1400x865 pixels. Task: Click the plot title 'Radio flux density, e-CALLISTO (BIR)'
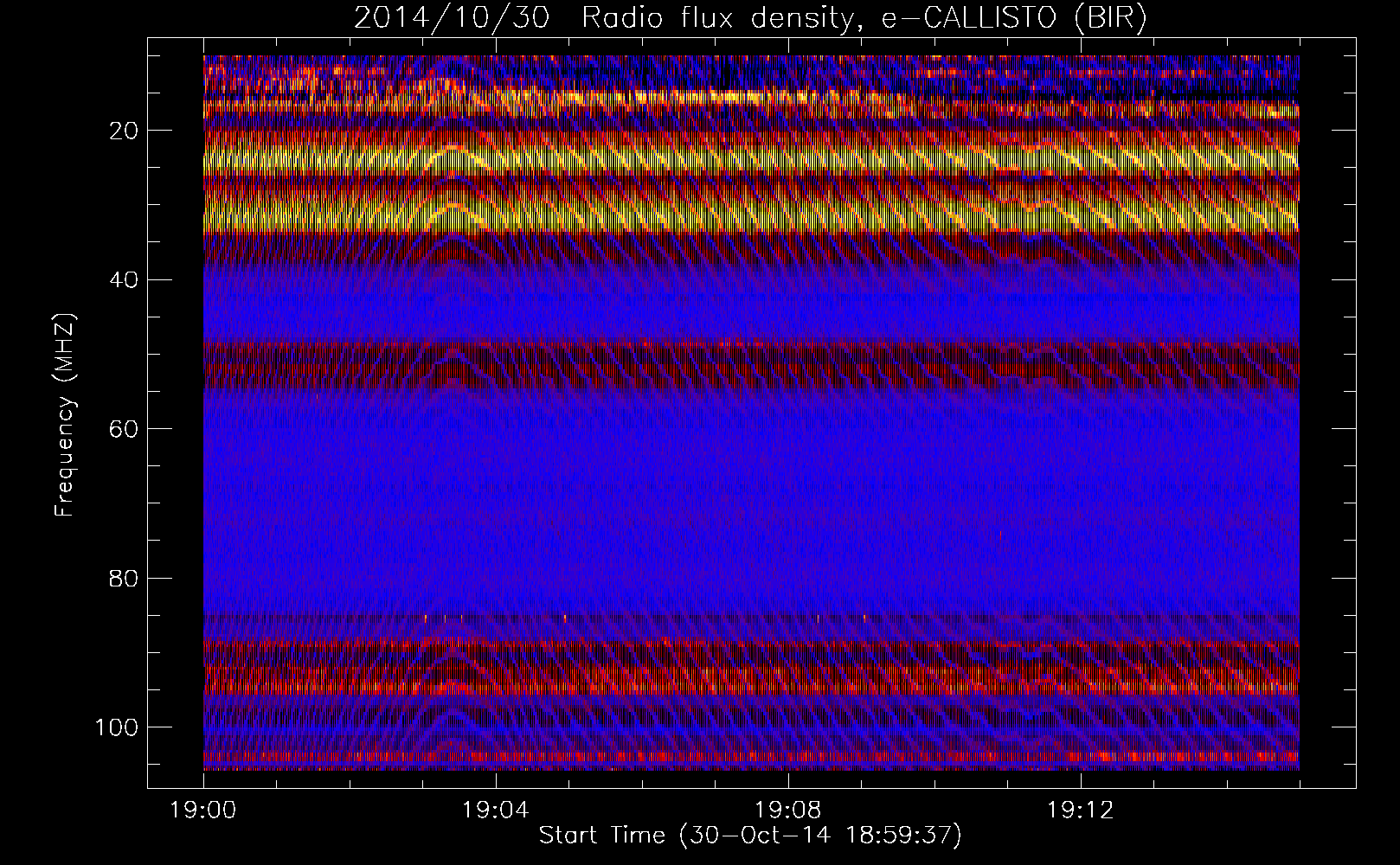coord(864,18)
